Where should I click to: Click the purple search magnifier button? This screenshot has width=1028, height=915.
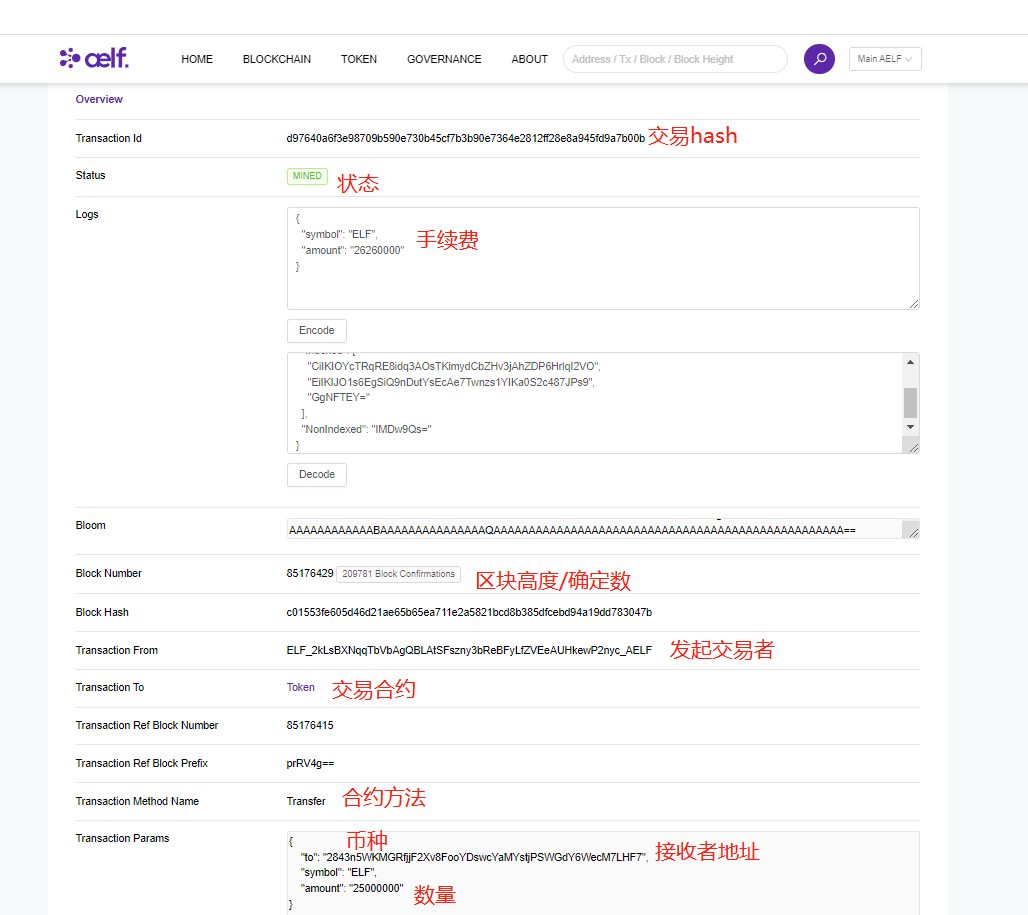819,59
